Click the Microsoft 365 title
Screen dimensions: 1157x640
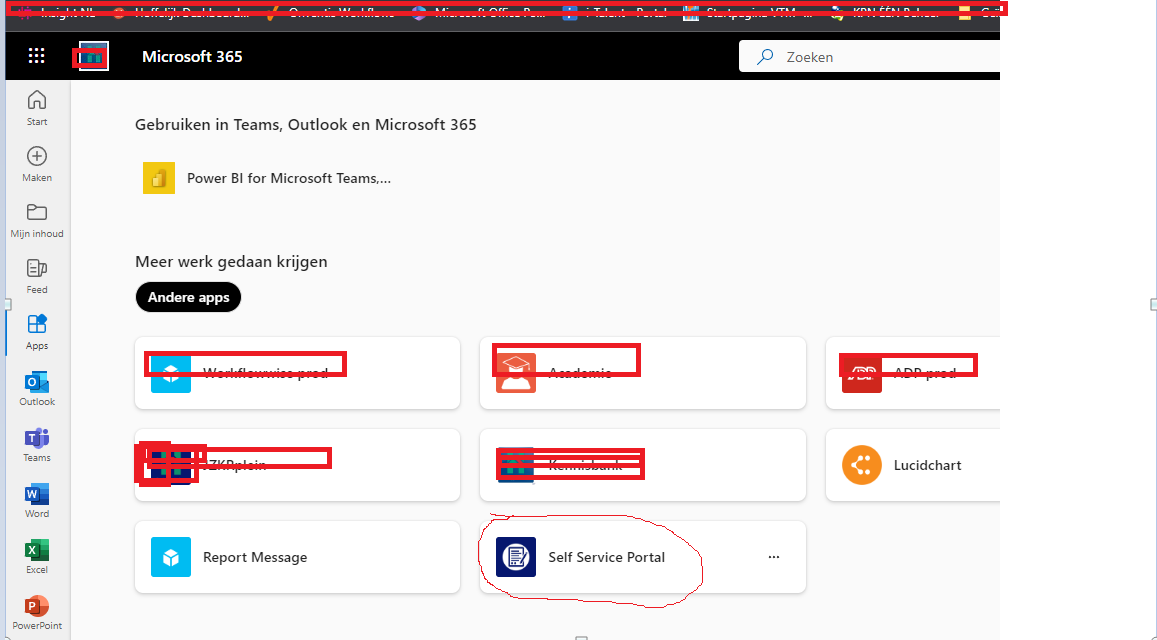click(192, 57)
